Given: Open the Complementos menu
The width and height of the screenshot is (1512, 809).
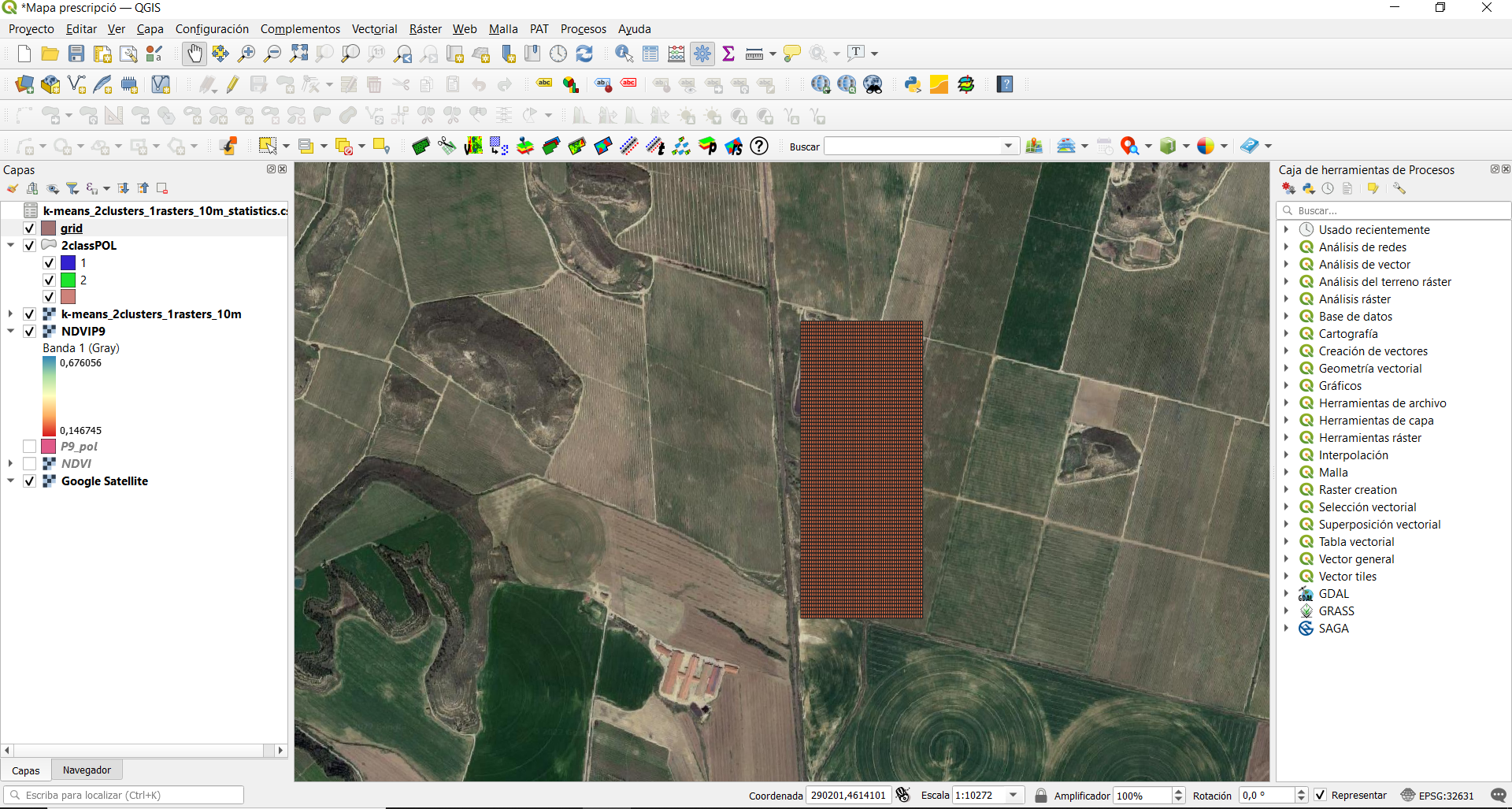Looking at the screenshot, I should (x=300, y=29).
